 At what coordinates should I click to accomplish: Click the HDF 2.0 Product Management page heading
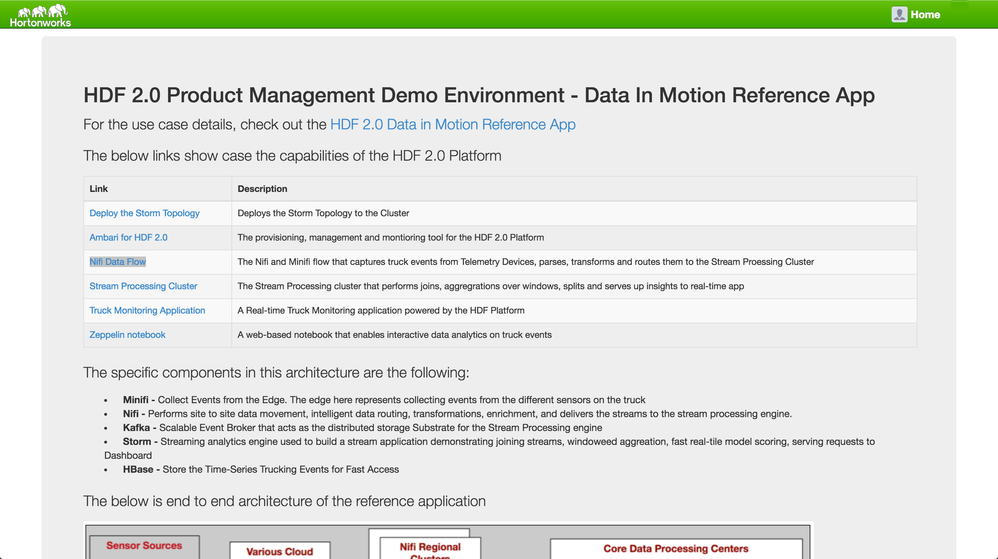point(479,95)
